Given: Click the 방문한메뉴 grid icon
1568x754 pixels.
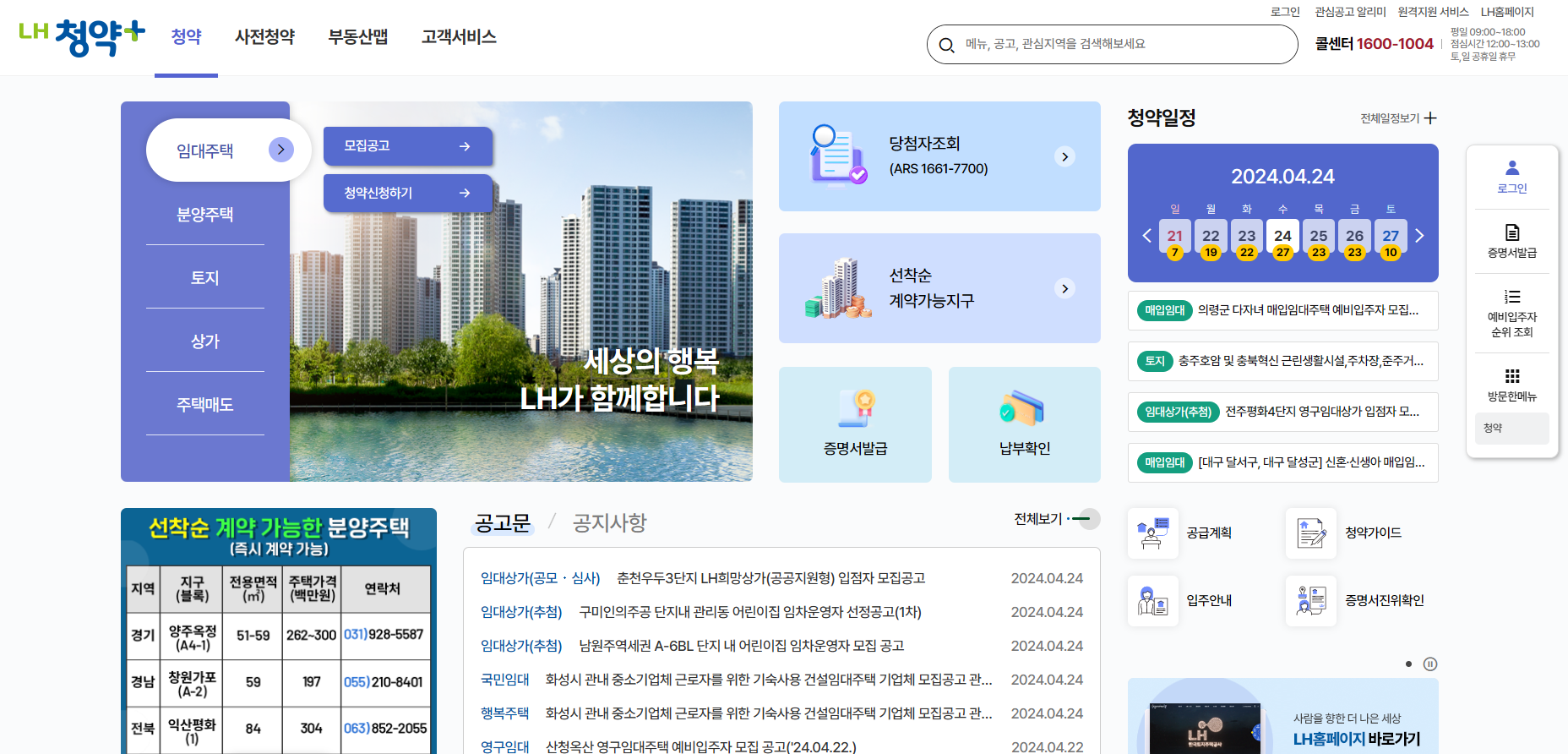Looking at the screenshot, I should click(x=1512, y=376).
